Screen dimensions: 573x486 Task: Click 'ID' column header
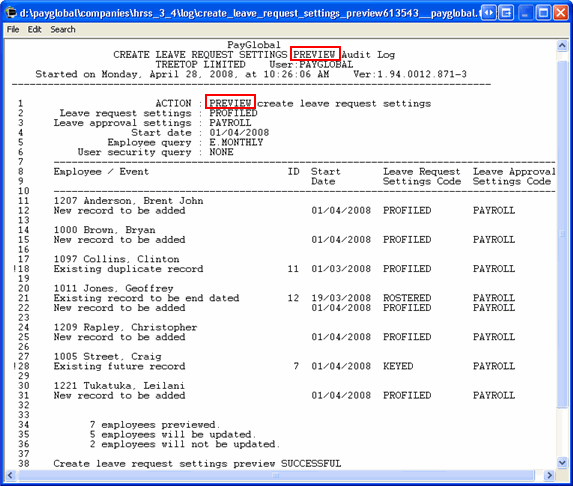[x=293, y=172]
